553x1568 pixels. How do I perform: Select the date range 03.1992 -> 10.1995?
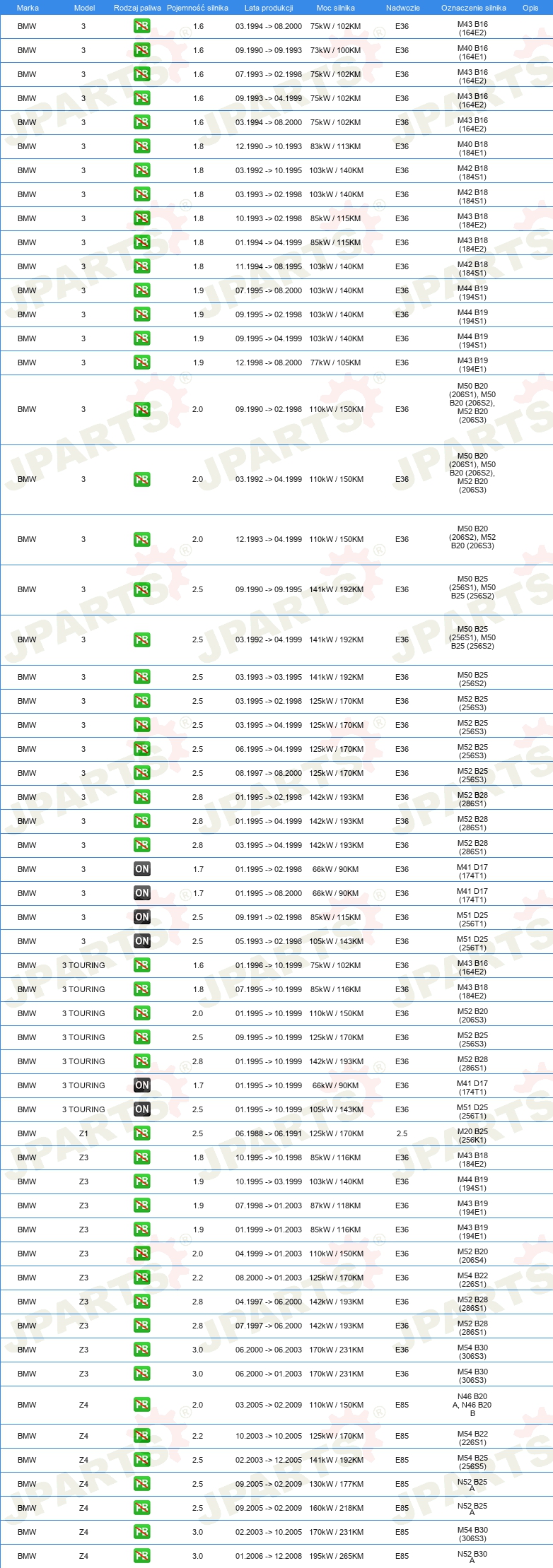[269, 170]
